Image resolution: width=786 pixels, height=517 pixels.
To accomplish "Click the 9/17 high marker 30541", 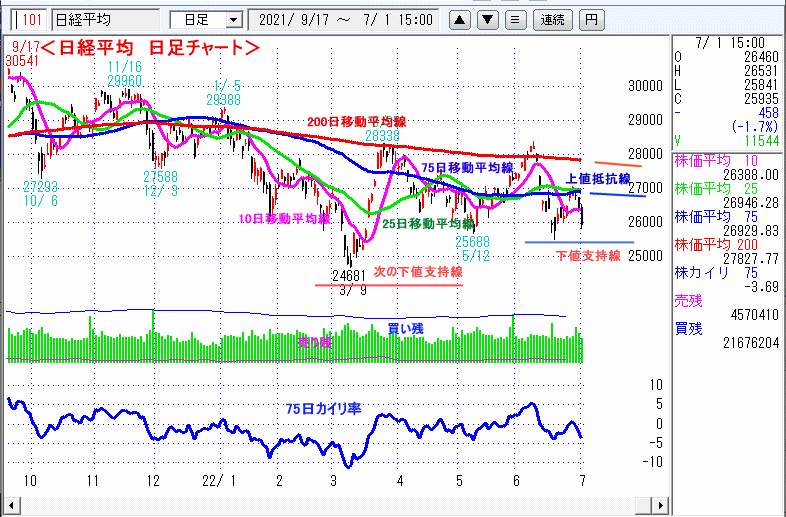I will (23, 61).
